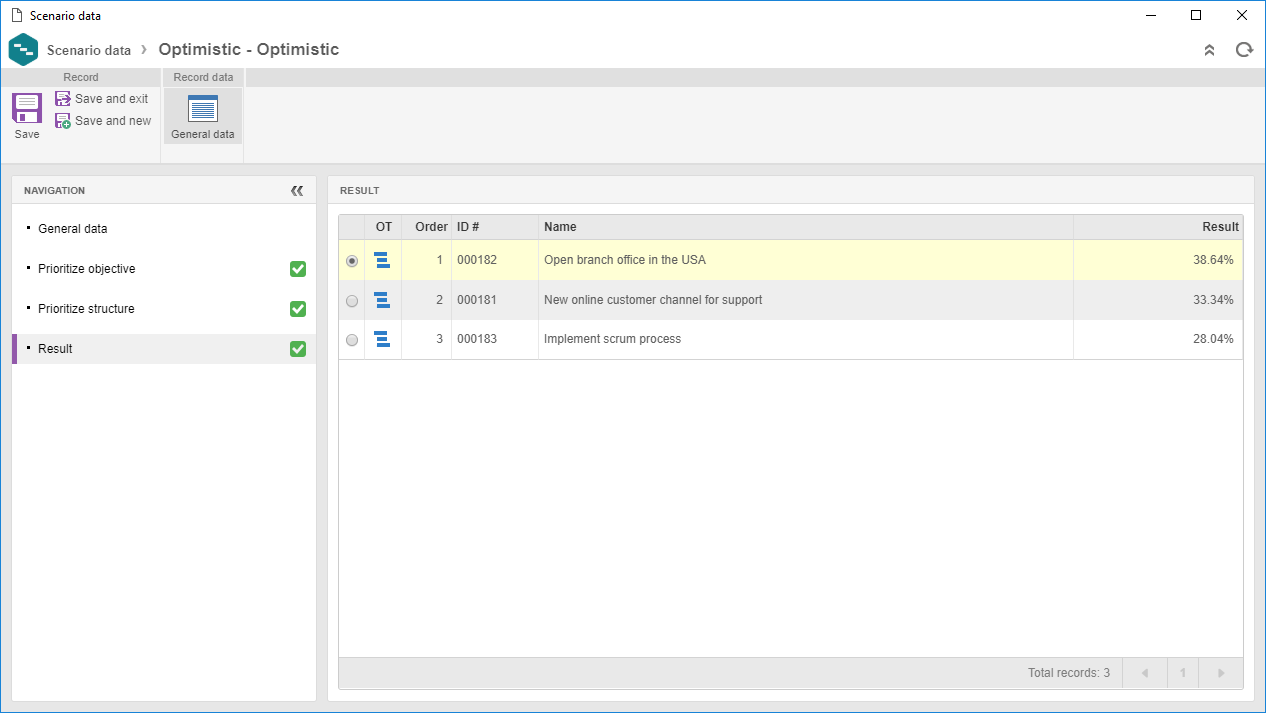Image resolution: width=1266 pixels, height=713 pixels.
Task: Click the green check beside Result
Action: click(298, 349)
